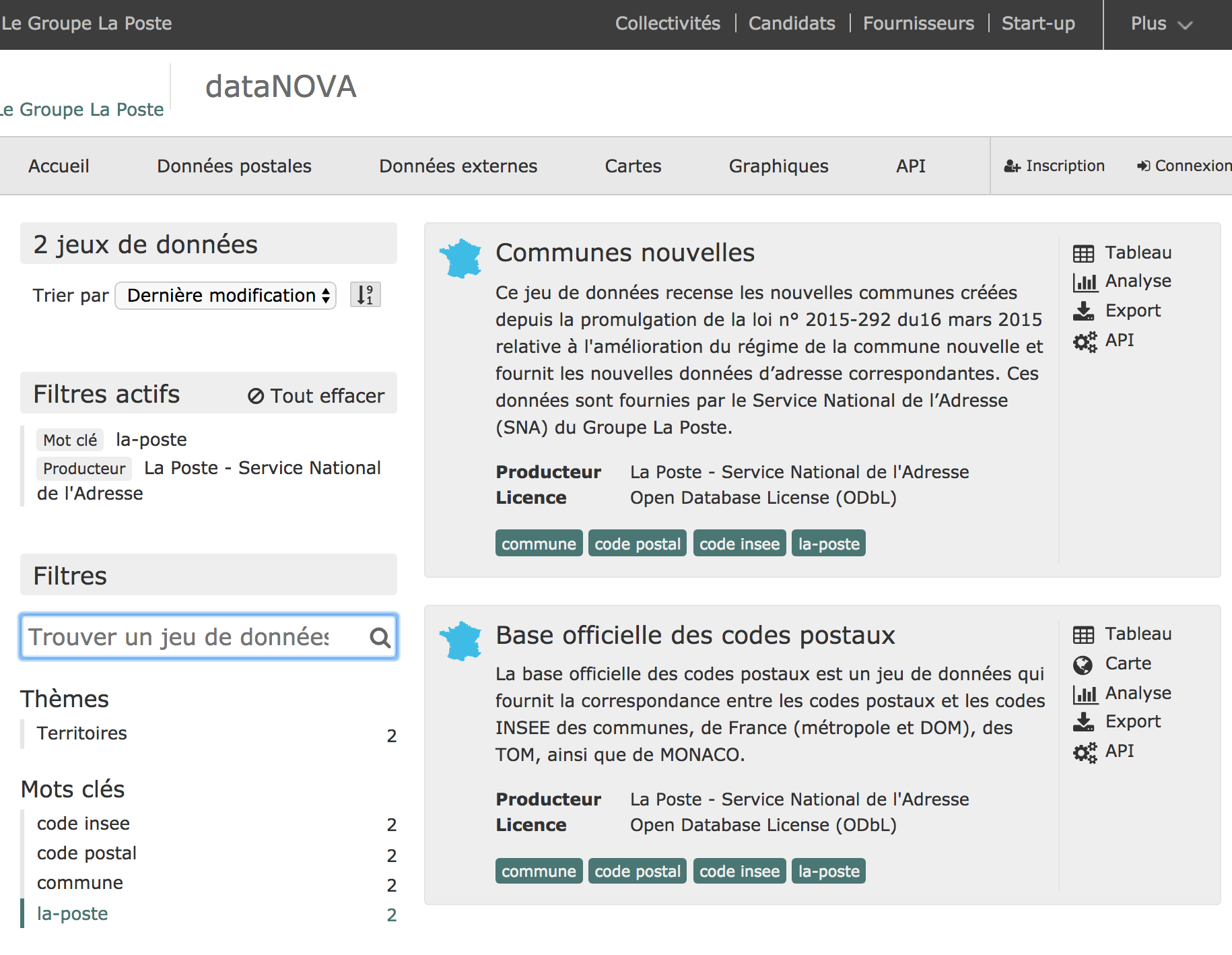
Task: Click the search magnifier icon in filter box
Action: pos(380,637)
